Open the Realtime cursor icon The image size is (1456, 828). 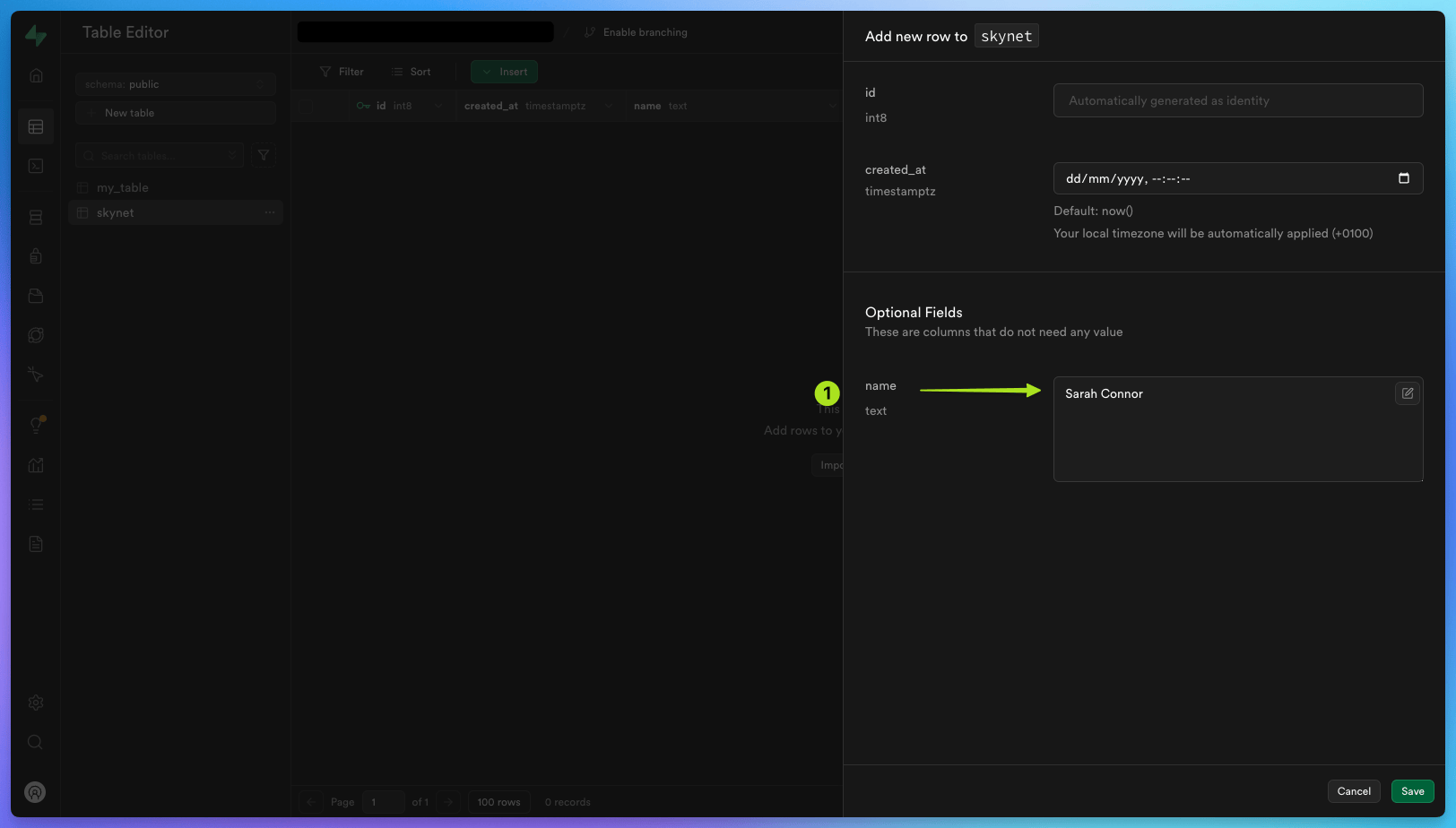(36, 374)
